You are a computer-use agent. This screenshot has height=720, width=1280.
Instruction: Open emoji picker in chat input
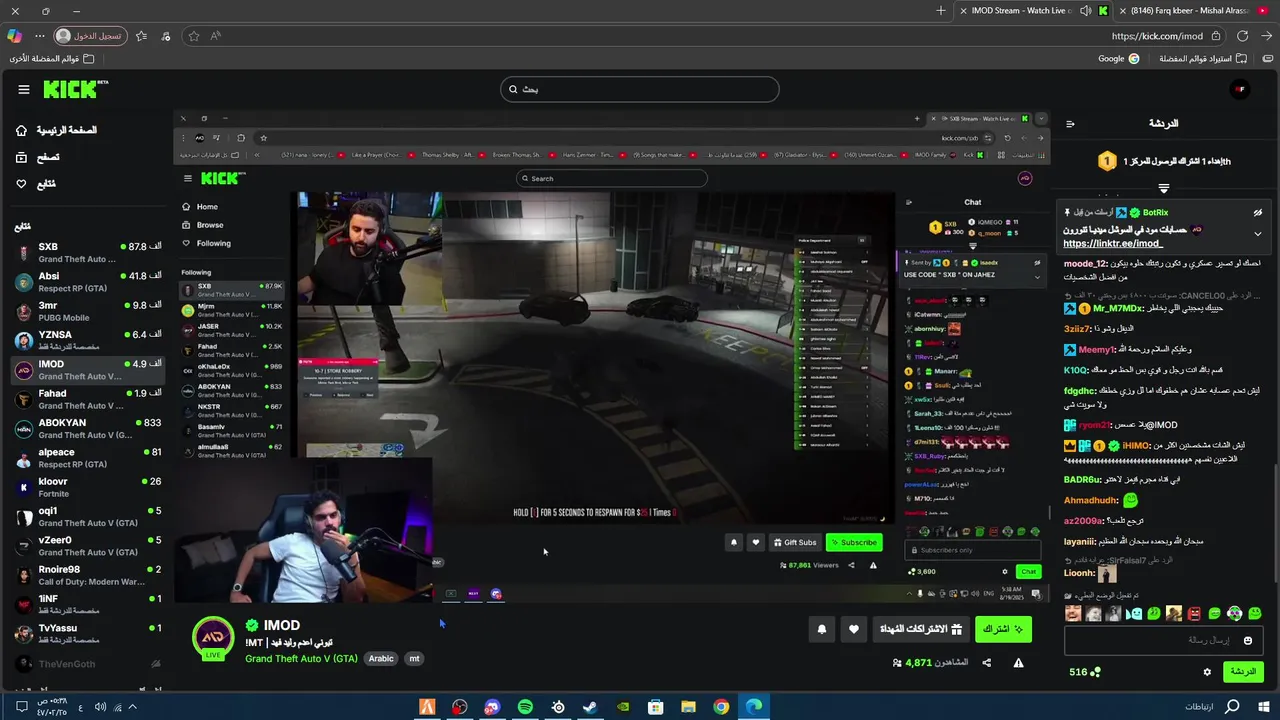1248,640
